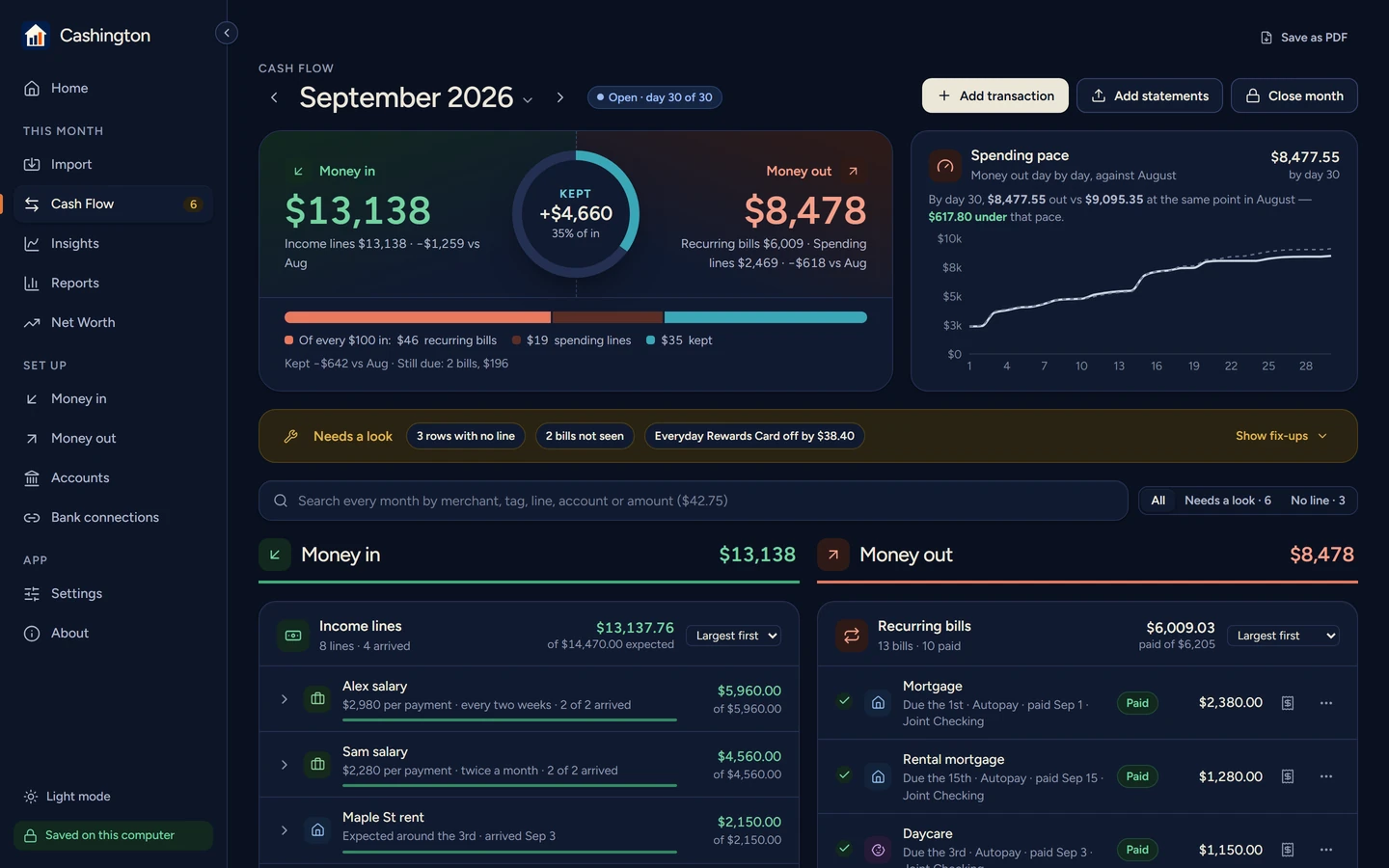Screen dimensions: 1389x868
Task: Open Insights in the sidebar
Action: pyautogui.click(x=113, y=244)
